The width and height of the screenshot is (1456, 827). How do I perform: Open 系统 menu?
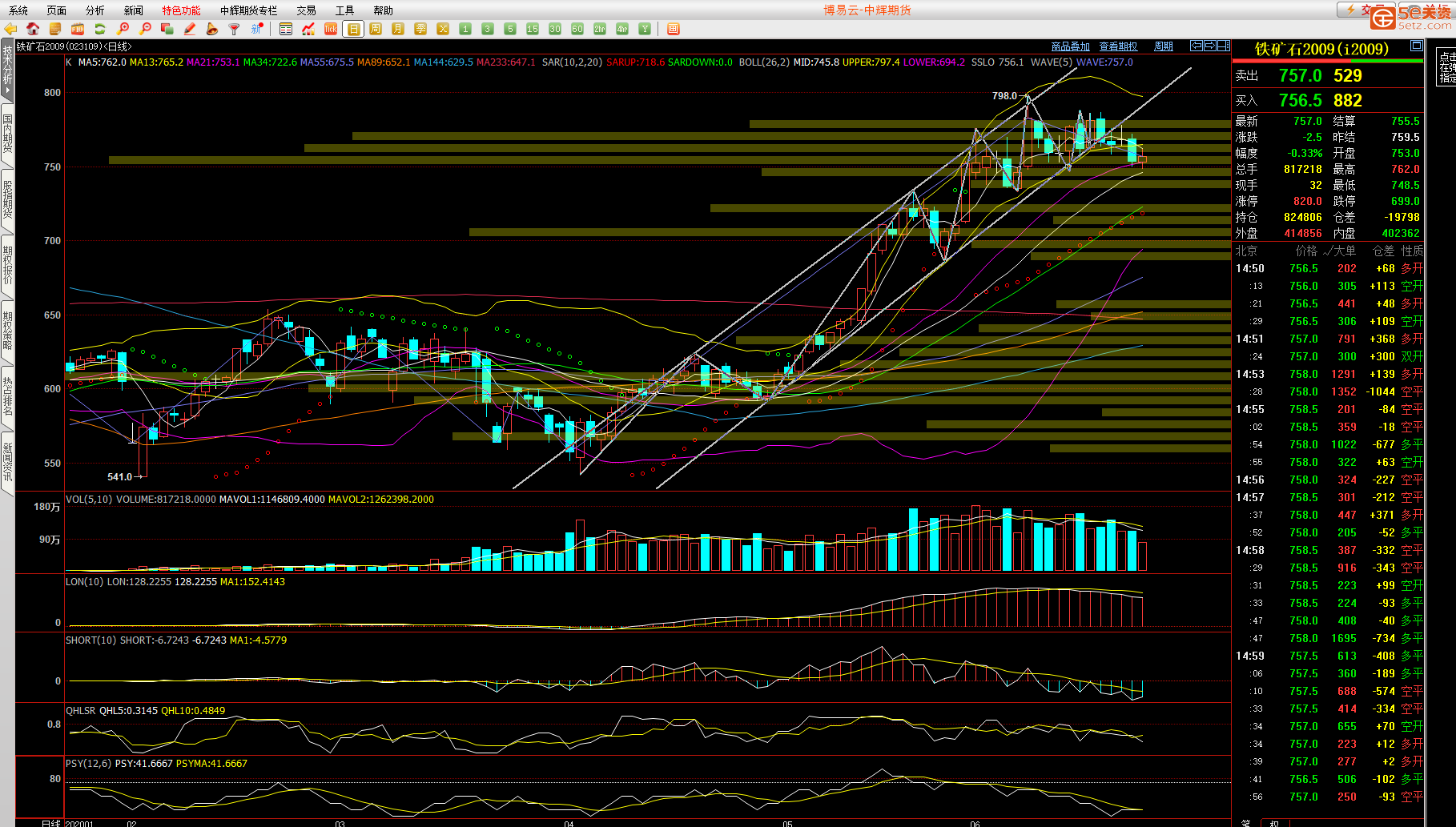(x=18, y=10)
